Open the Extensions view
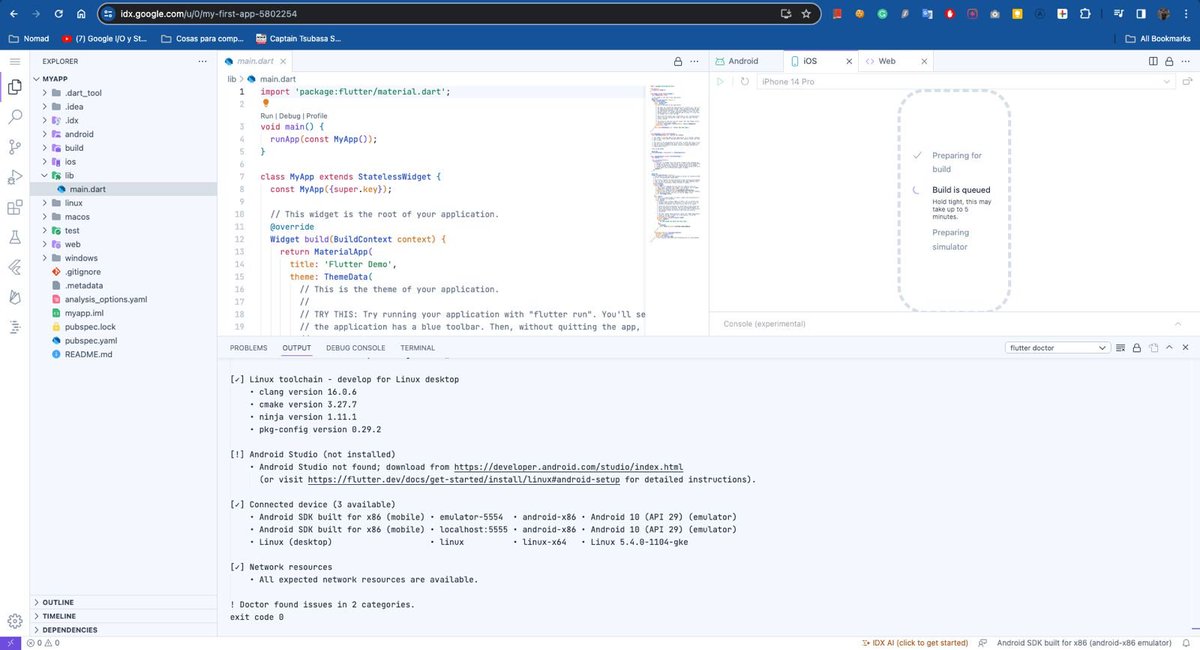This screenshot has height=650, width=1200. tap(14, 208)
